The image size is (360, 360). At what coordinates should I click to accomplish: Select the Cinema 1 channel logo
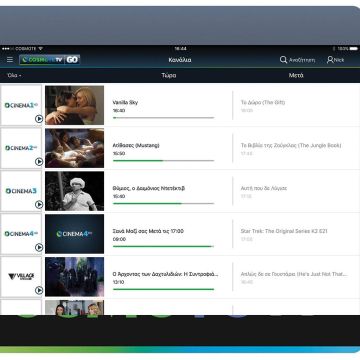[x=21, y=105]
